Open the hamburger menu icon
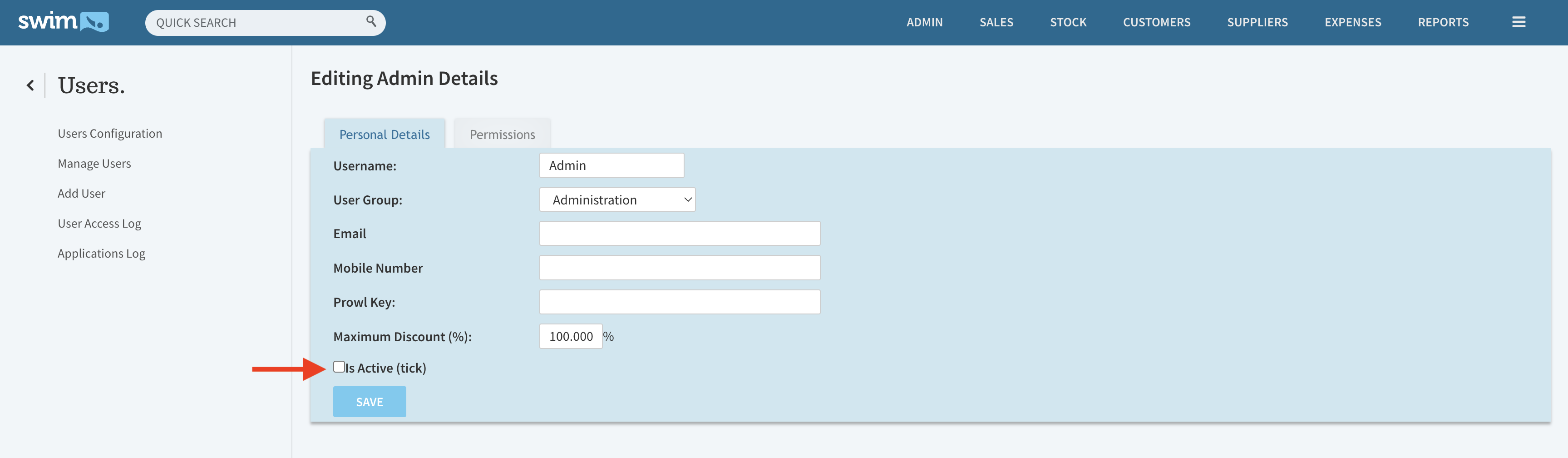This screenshot has height=458, width=1568. point(1518,23)
